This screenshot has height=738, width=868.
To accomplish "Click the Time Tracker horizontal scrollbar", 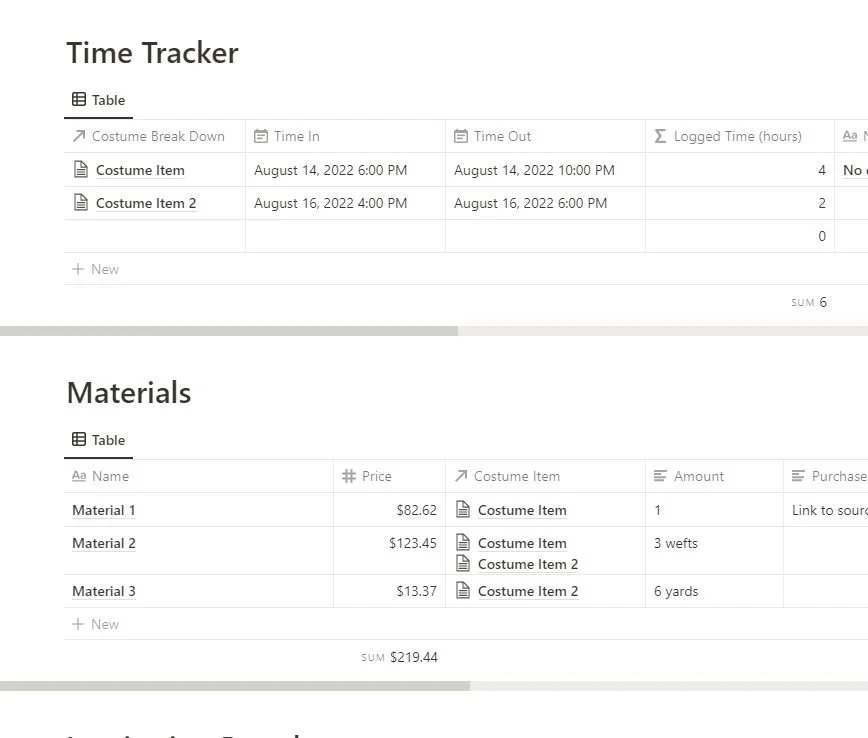I will point(229,331).
